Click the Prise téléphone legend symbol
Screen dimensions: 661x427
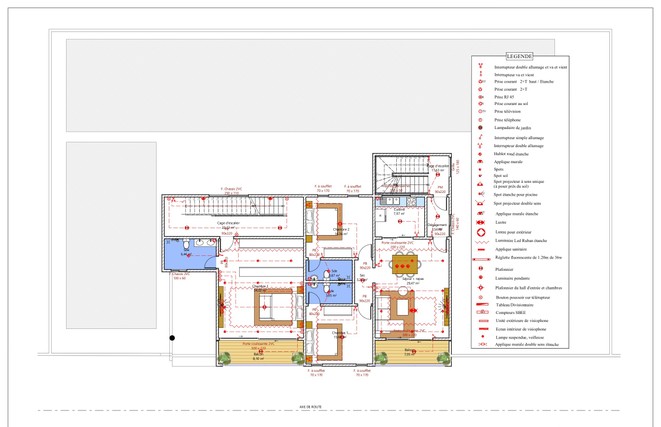pos(480,120)
